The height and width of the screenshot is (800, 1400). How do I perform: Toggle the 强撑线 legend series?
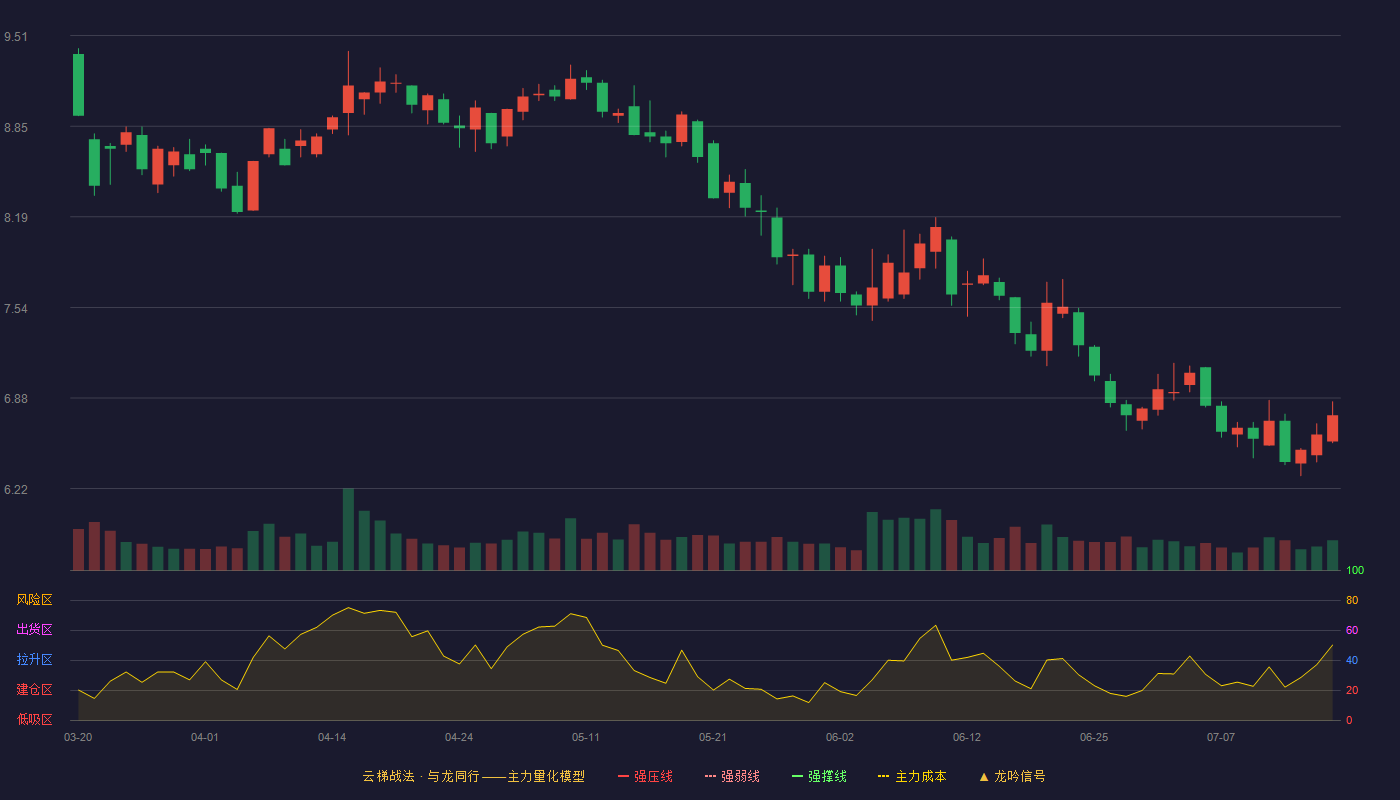pyautogui.click(x=819, y=776)
